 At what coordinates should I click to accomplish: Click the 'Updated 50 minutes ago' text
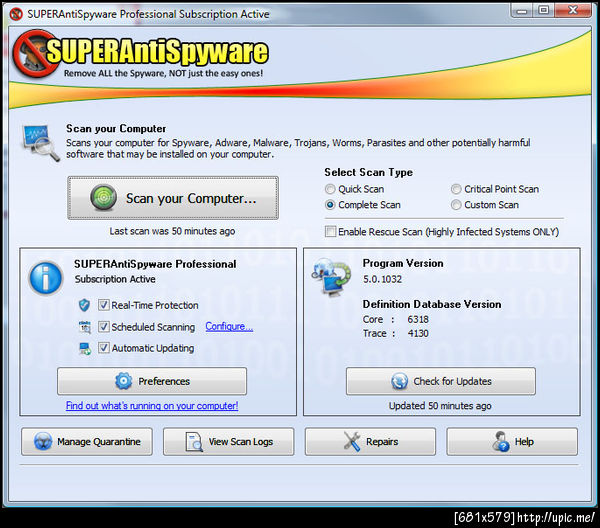[440, 406]
